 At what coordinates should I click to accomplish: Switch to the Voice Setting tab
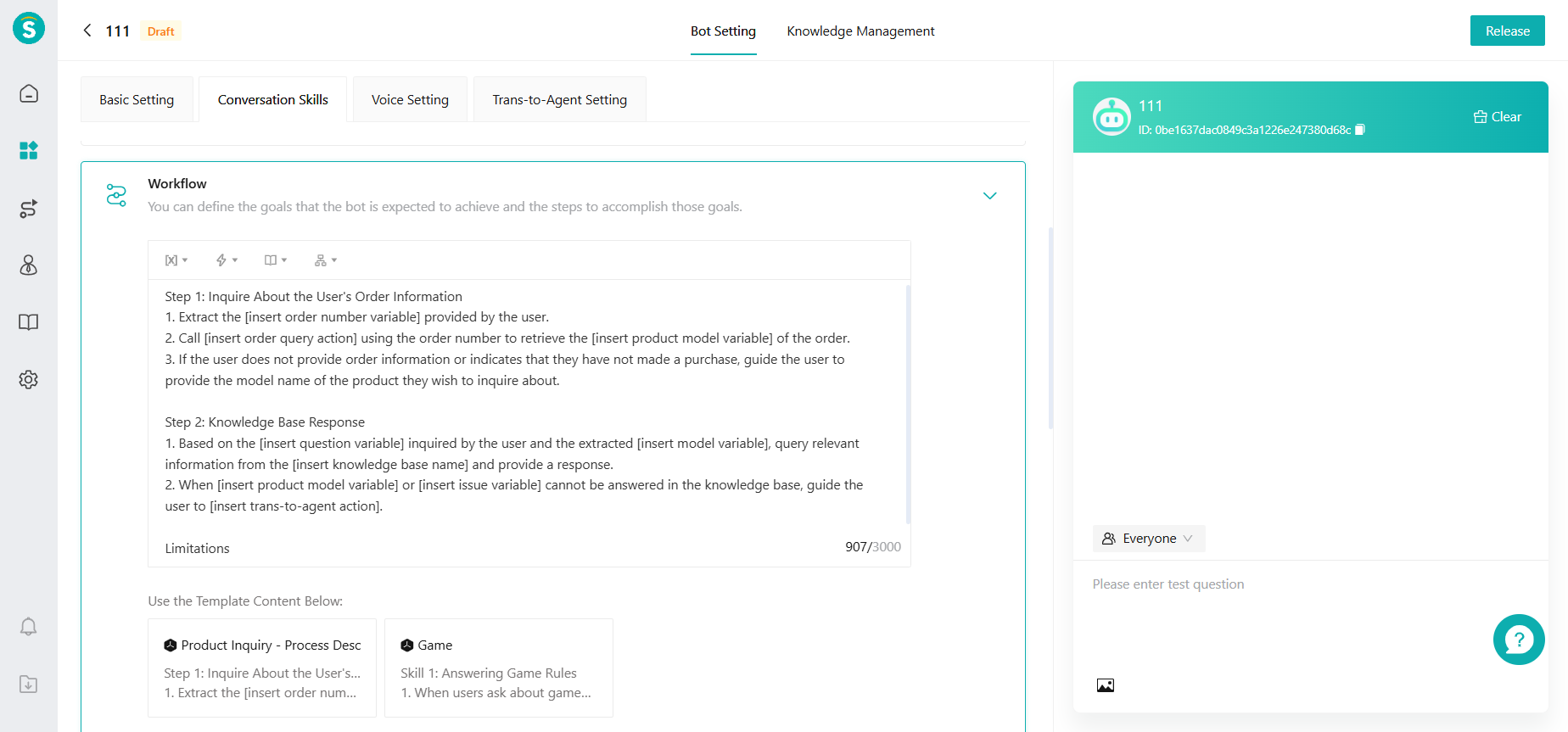[x=410, y=100]
